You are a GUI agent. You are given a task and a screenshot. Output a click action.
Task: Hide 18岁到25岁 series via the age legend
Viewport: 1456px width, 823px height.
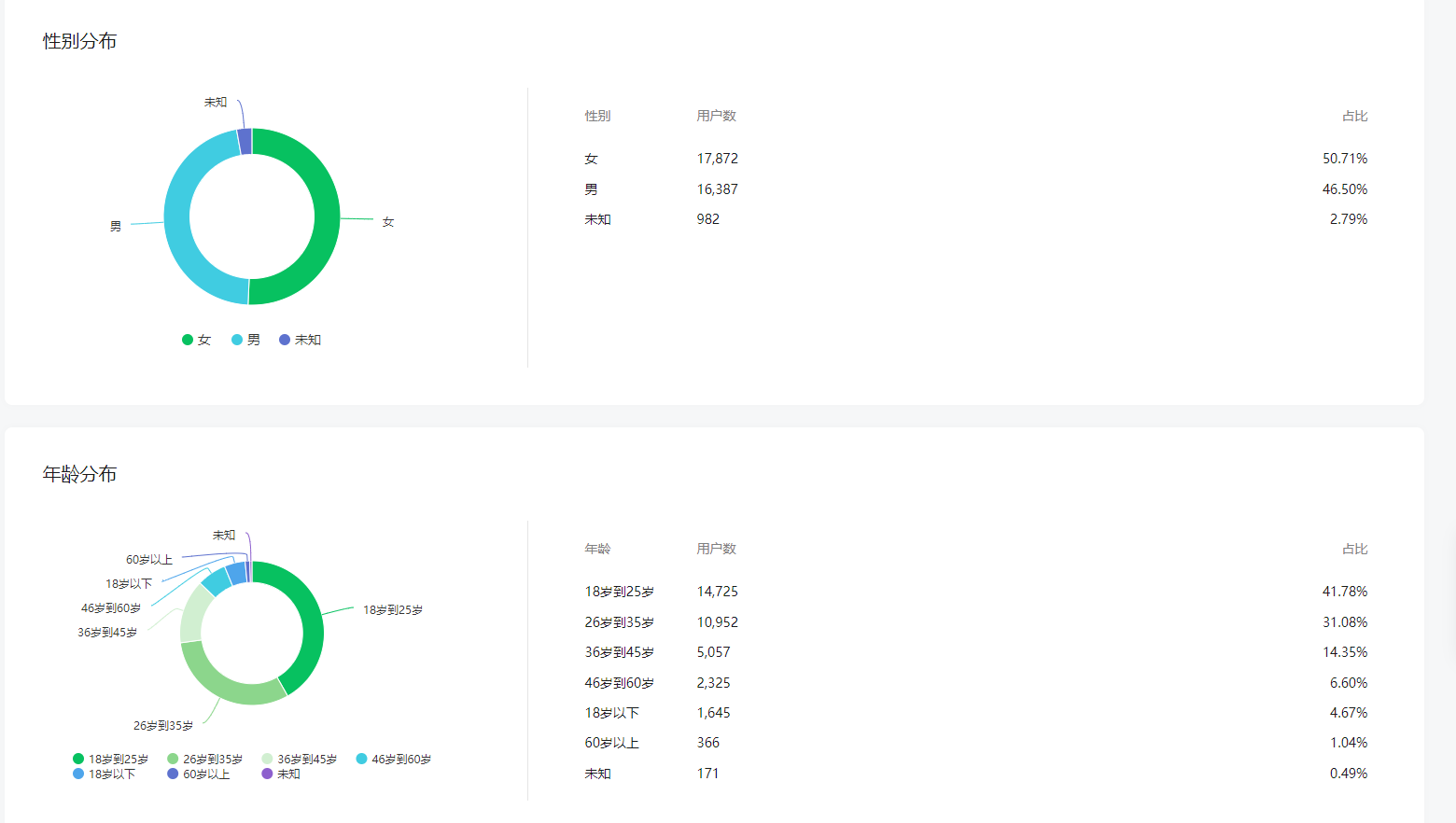click(x=110, y=760)
